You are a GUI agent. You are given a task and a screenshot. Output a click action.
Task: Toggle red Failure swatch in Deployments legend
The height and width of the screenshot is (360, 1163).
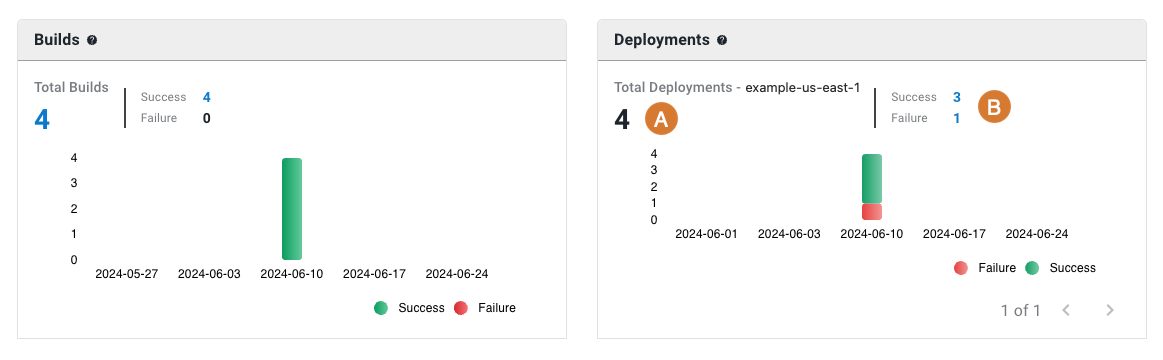pos(961,268)
